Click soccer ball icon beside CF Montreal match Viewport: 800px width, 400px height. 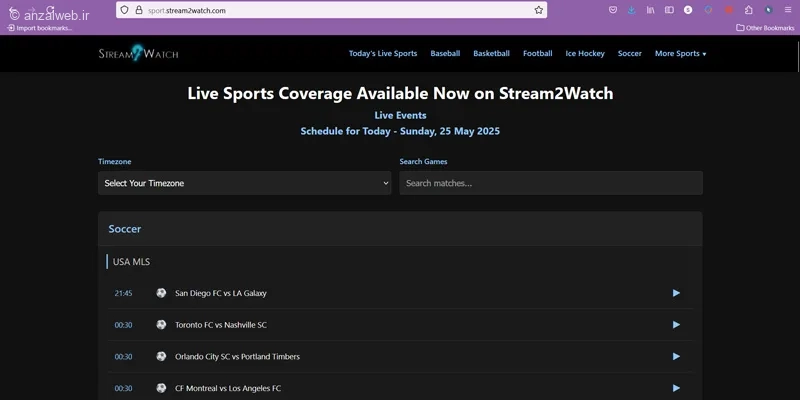pos(161,388)
